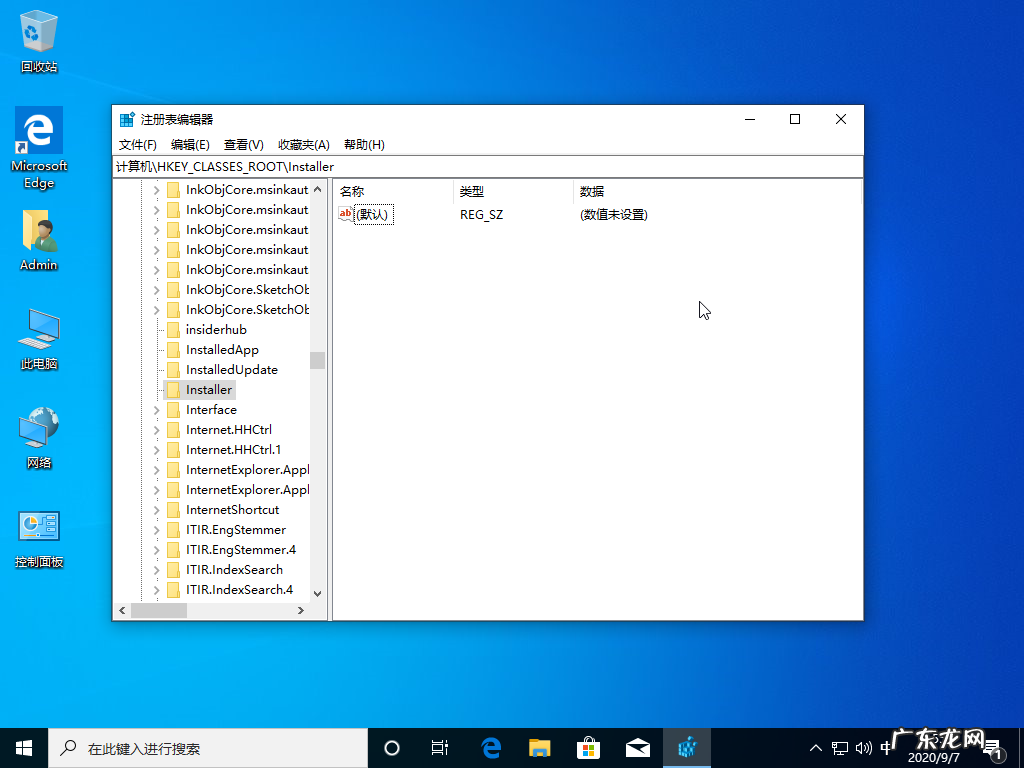Screen dimensions: 1024x768
Task: Expand the ITIR.EngStemmer registry key
Action: click(x=158, y=529)
